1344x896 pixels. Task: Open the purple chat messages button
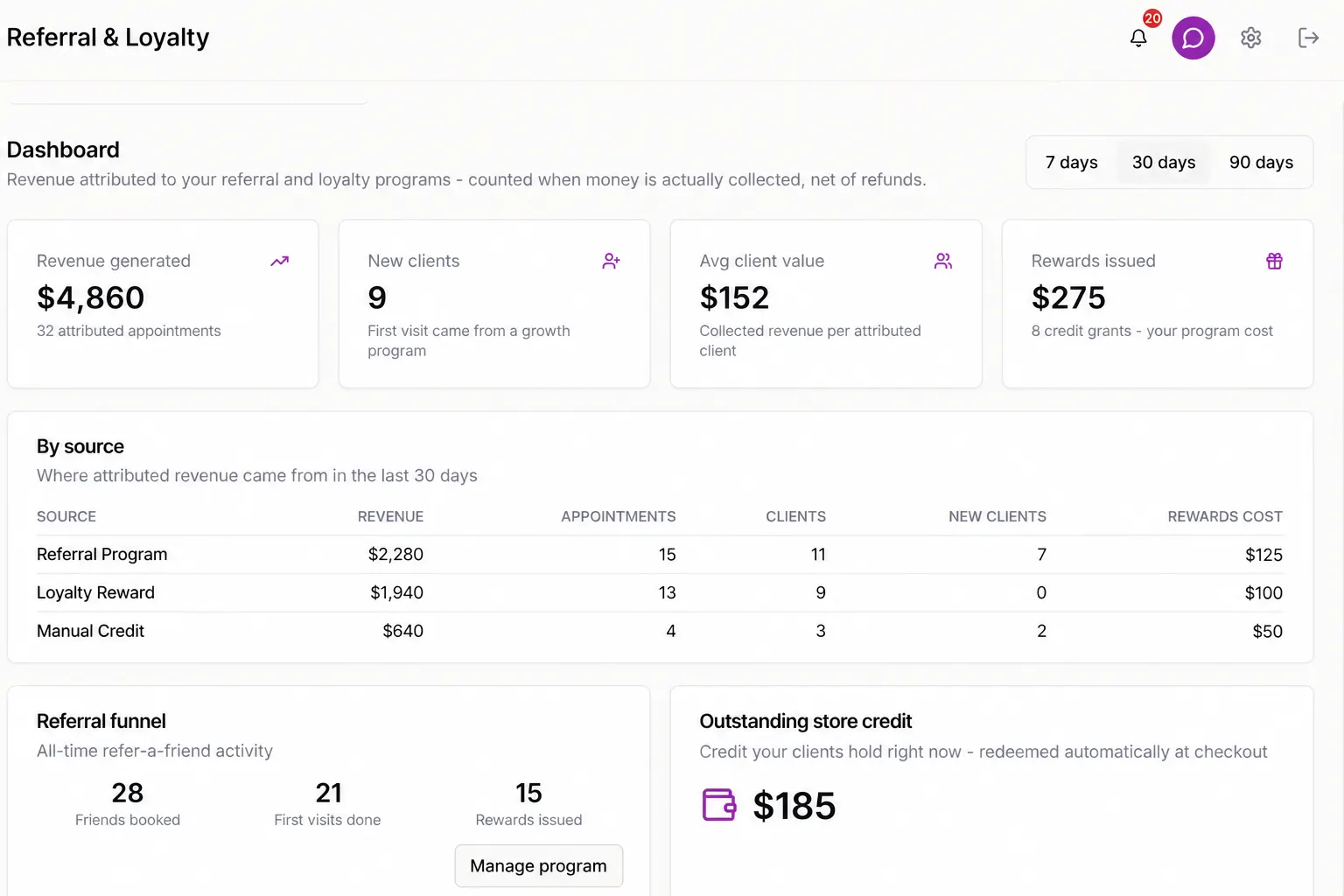pos(1193,38)
